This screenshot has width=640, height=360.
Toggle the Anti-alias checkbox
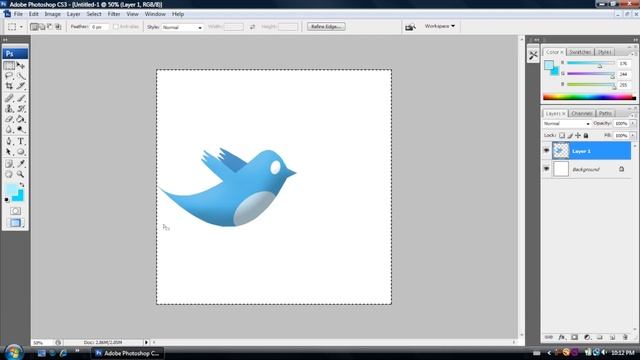(x=116, y=27)
